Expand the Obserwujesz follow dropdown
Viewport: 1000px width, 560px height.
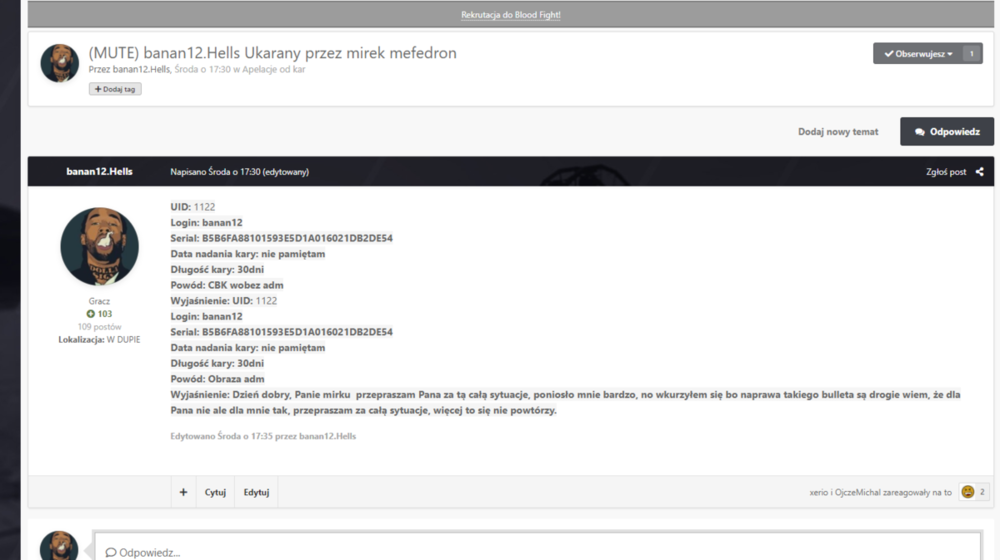tap(918, 54)
